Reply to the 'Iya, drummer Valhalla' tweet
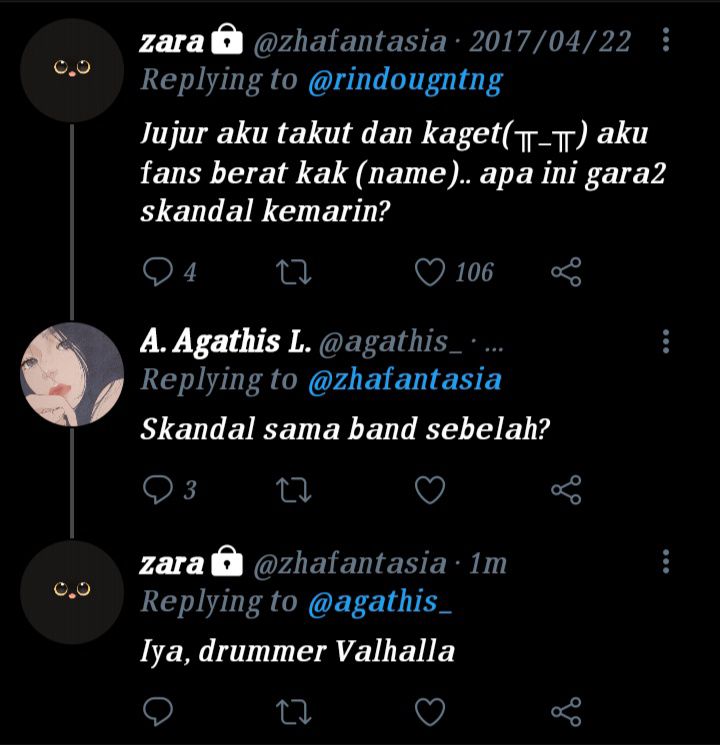 click(x=158, y=711)
